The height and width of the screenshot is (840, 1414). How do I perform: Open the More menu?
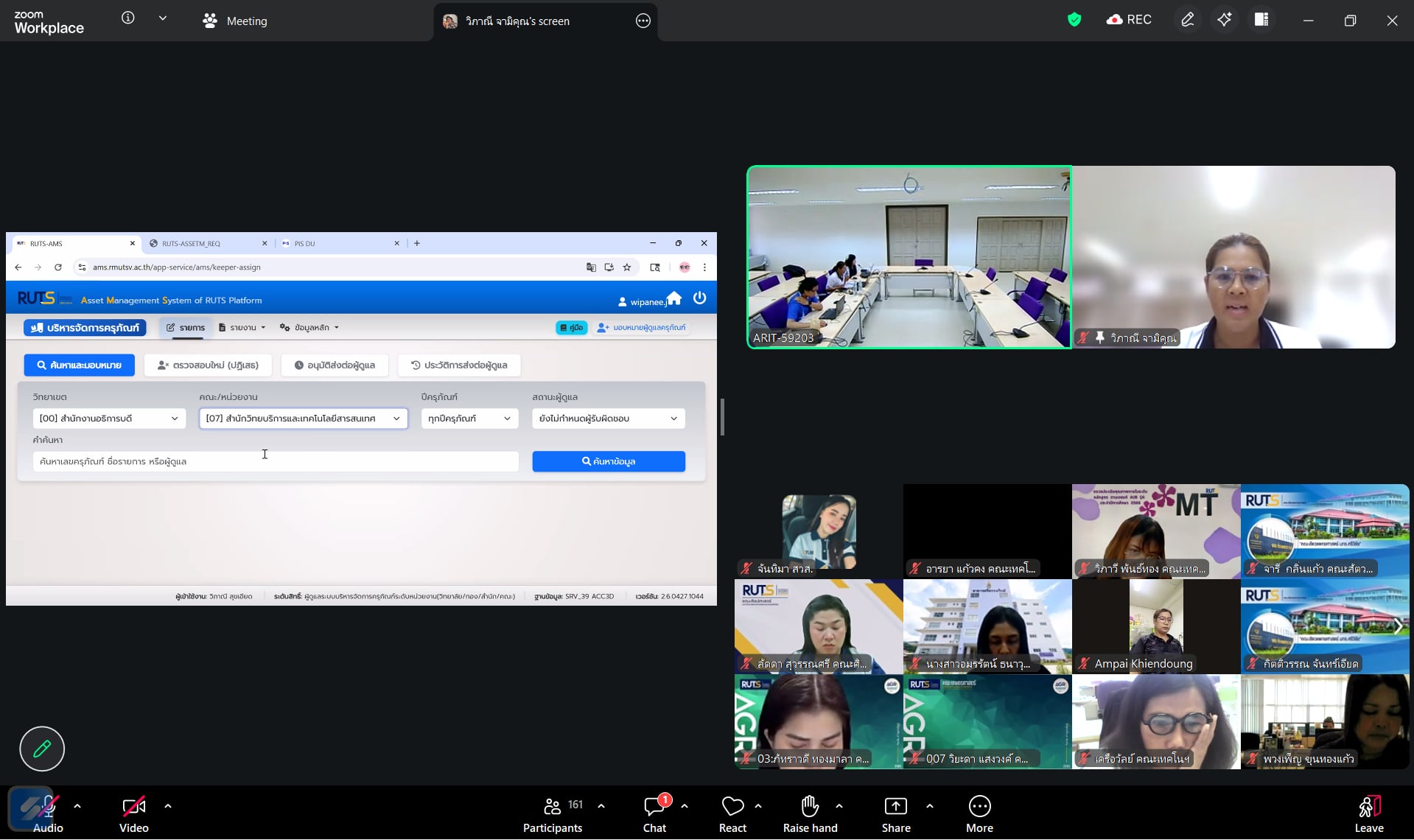pos(979,813)
